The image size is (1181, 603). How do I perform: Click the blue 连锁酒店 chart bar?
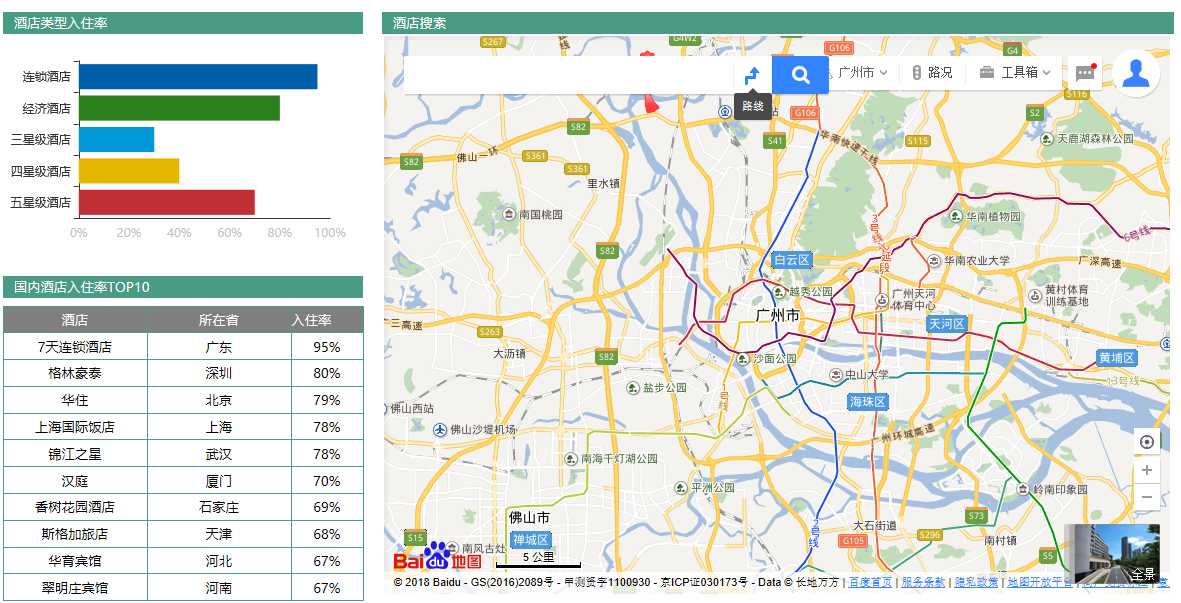[198, 77]
